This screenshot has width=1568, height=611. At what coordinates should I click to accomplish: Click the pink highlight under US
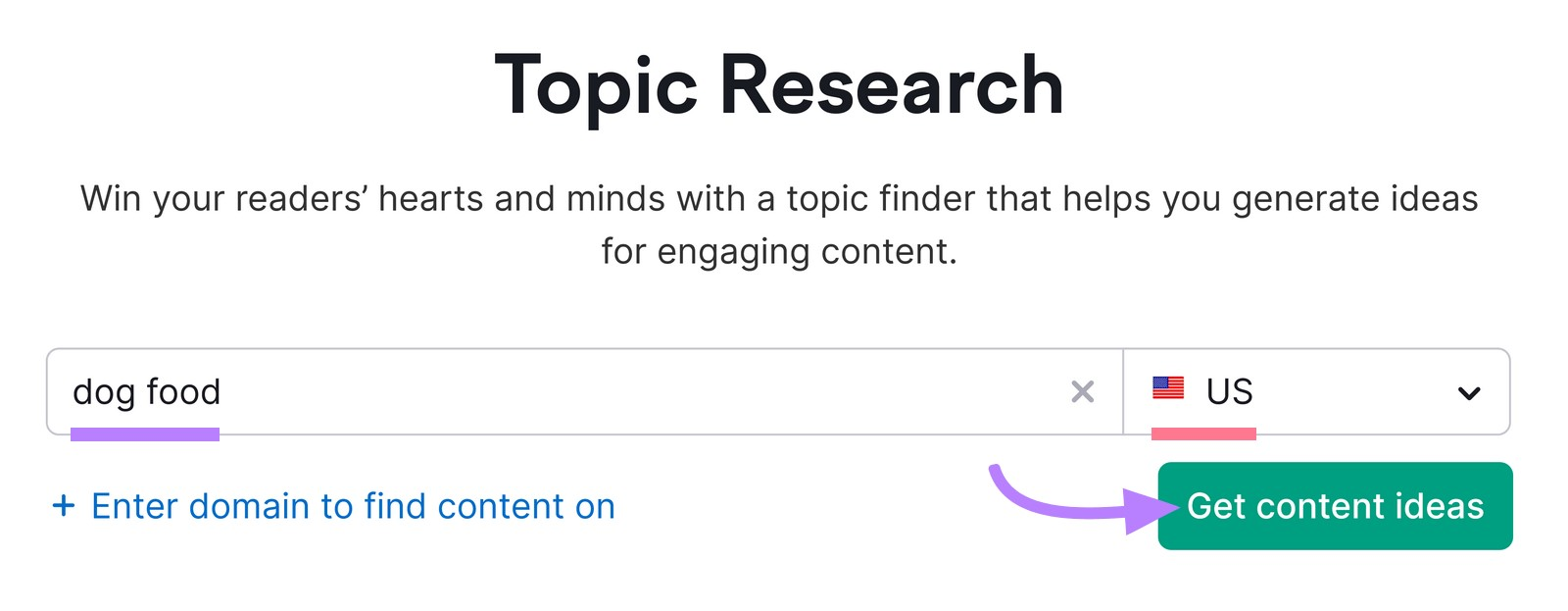1204,433
